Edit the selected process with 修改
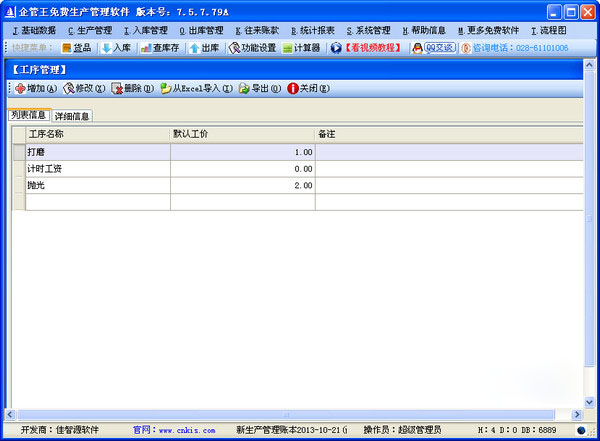The width and height of the screenshot is (600, 441). point(84,88)
